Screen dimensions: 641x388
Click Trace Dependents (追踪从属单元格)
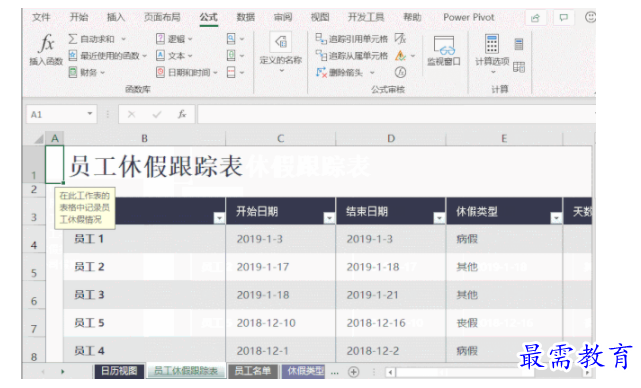[x=352, y=56]
